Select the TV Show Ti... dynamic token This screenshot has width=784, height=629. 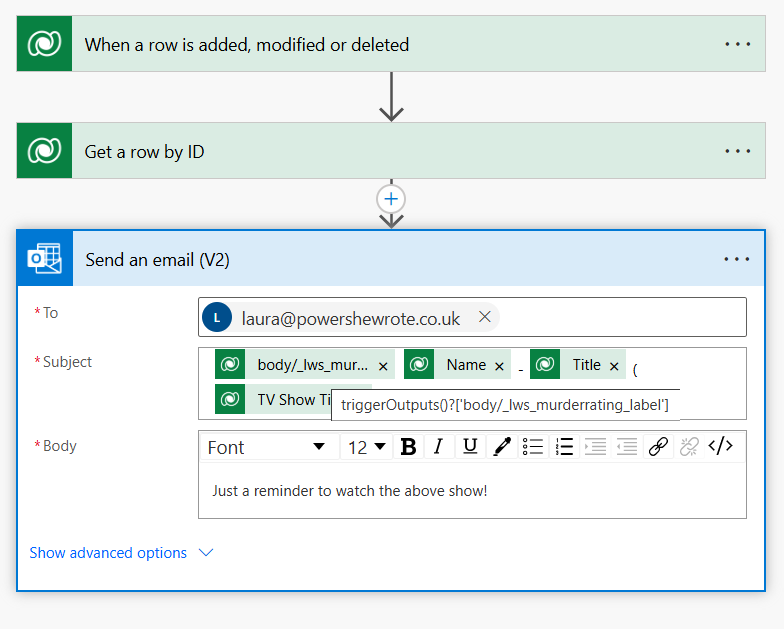click(273, 399)
